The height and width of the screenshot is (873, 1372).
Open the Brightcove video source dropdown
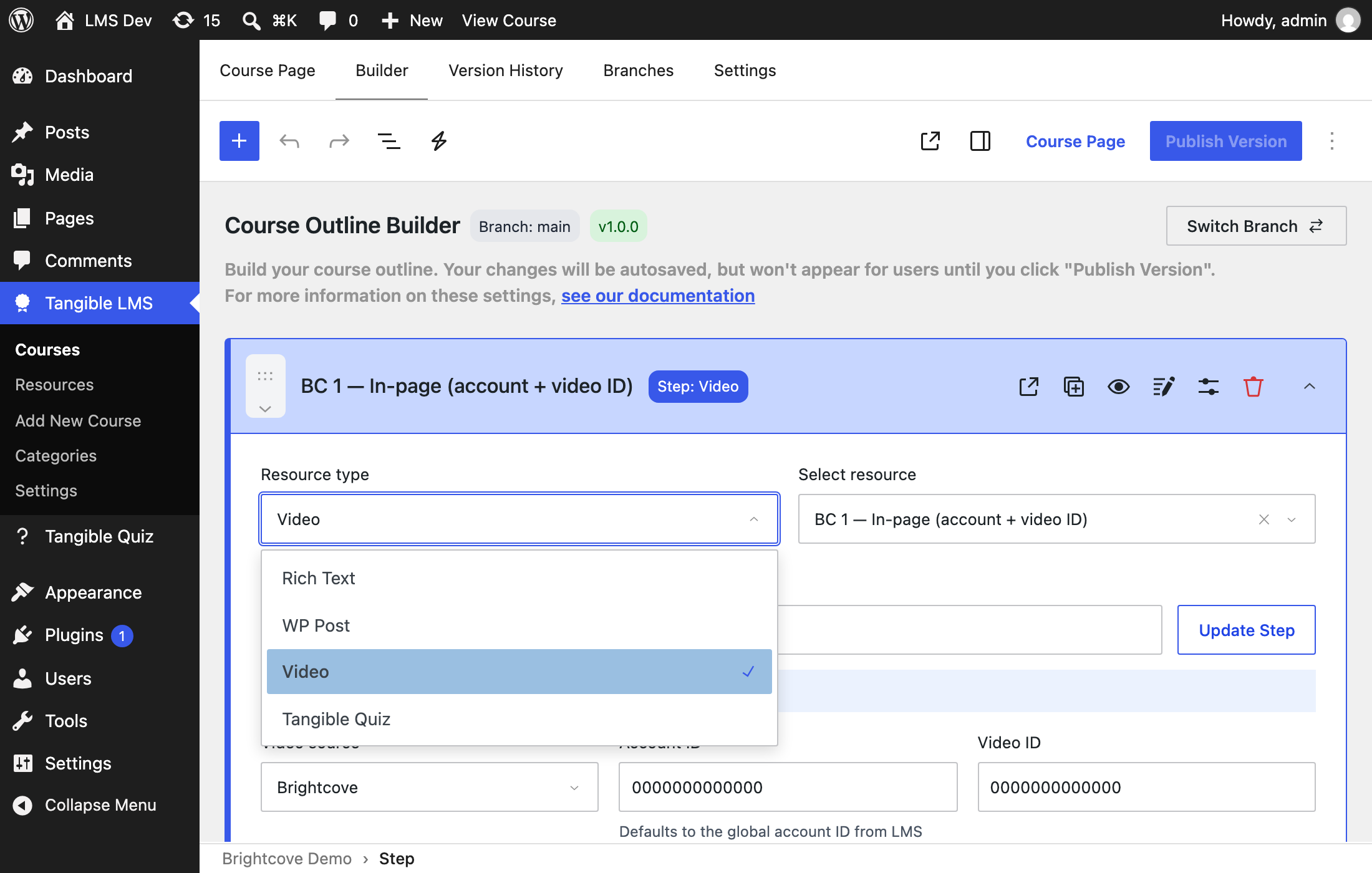click(430, 788)
